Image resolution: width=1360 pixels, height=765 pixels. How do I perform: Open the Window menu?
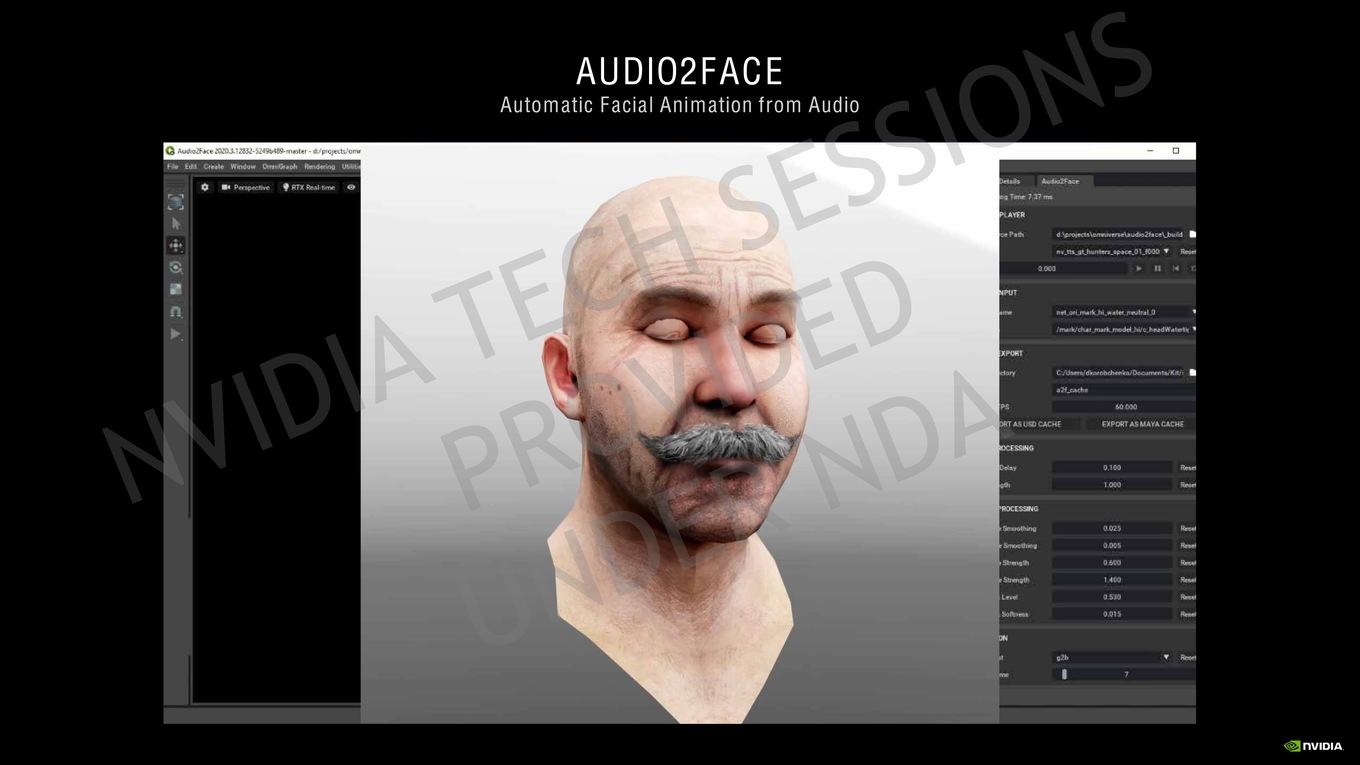(x=243, y=167)
